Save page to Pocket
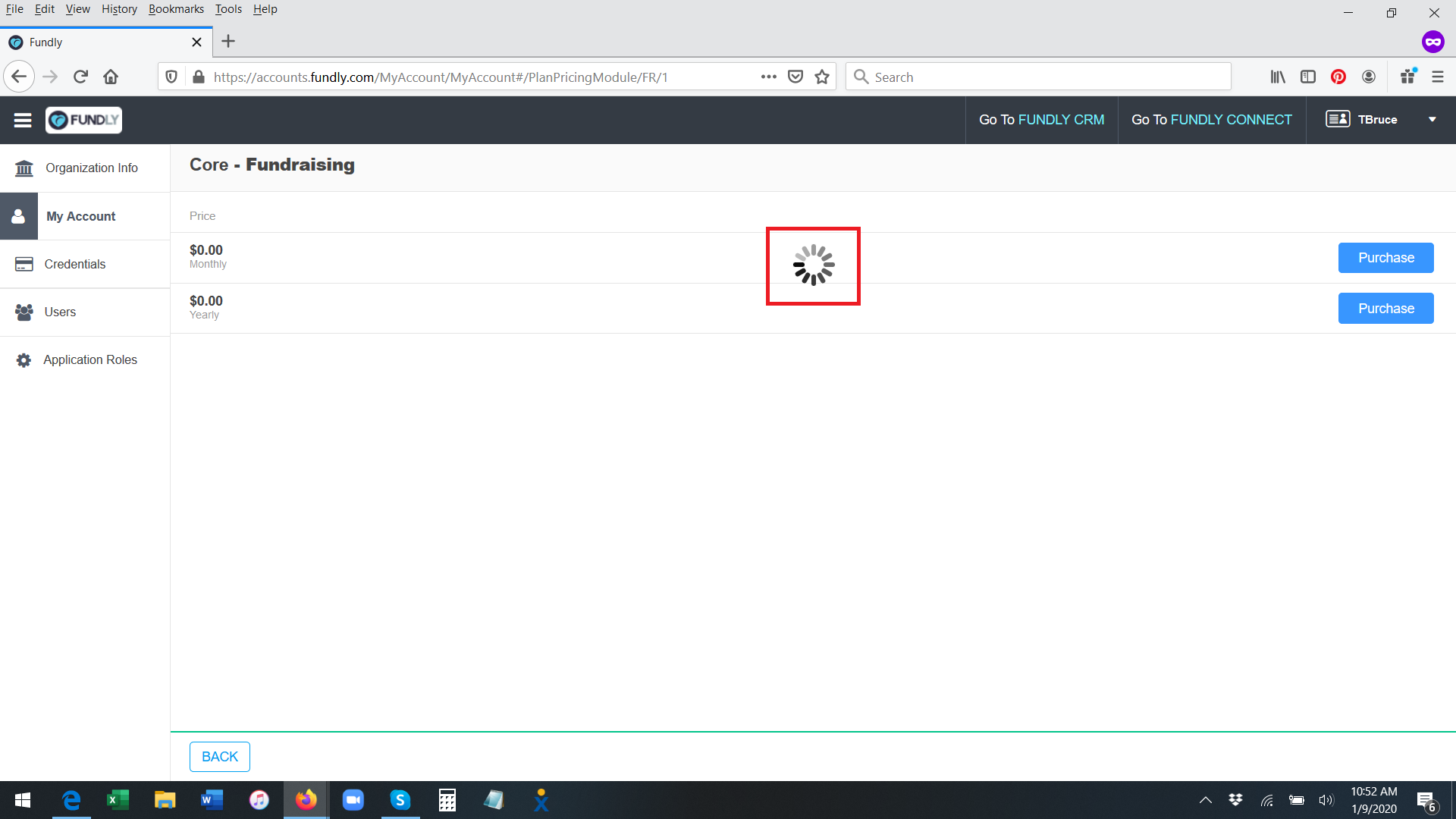Screen dimensions: 1456x819 tap(795, 77)
